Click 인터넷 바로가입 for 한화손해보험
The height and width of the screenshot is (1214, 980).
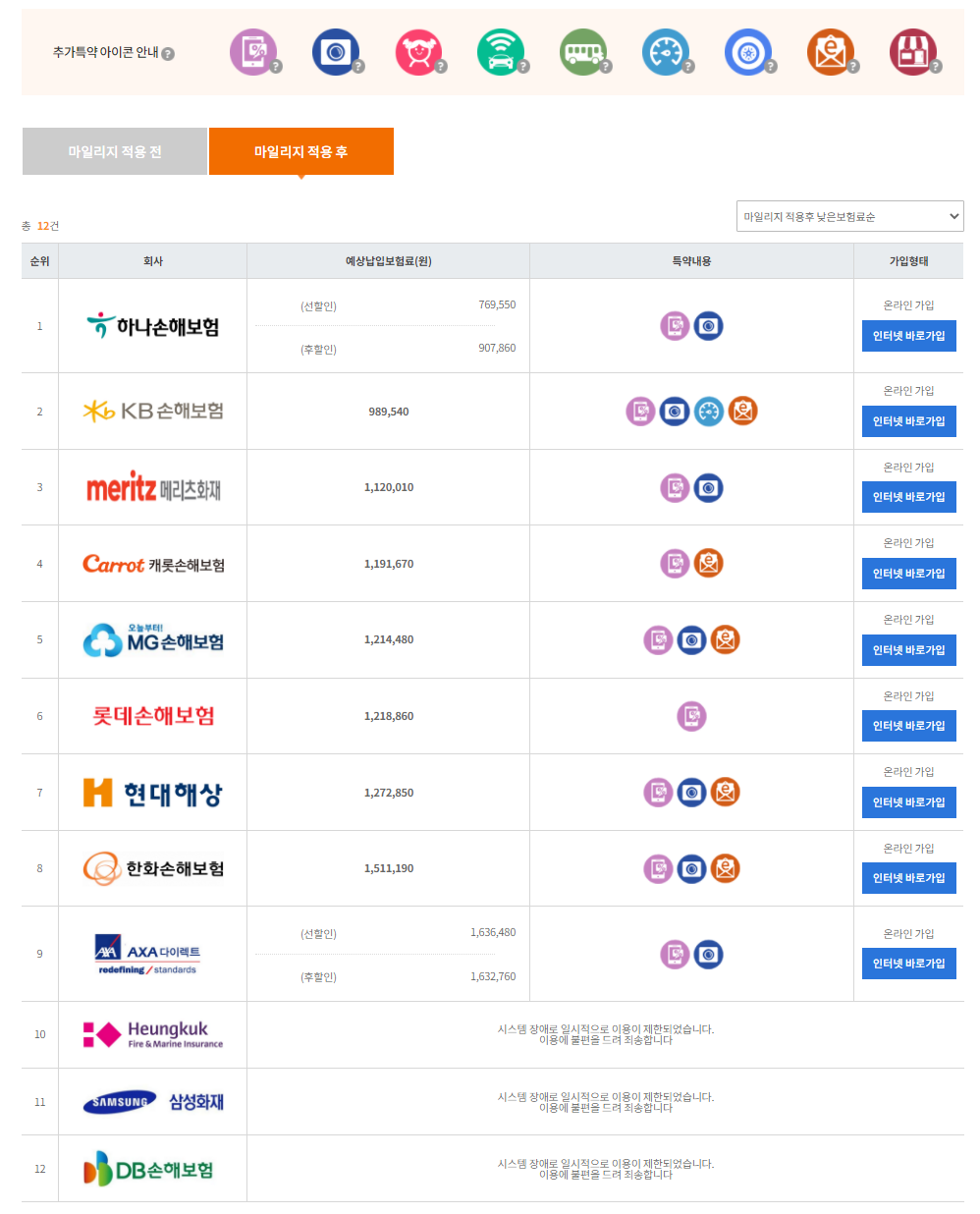pyautogui.click(x=908, y=878)
